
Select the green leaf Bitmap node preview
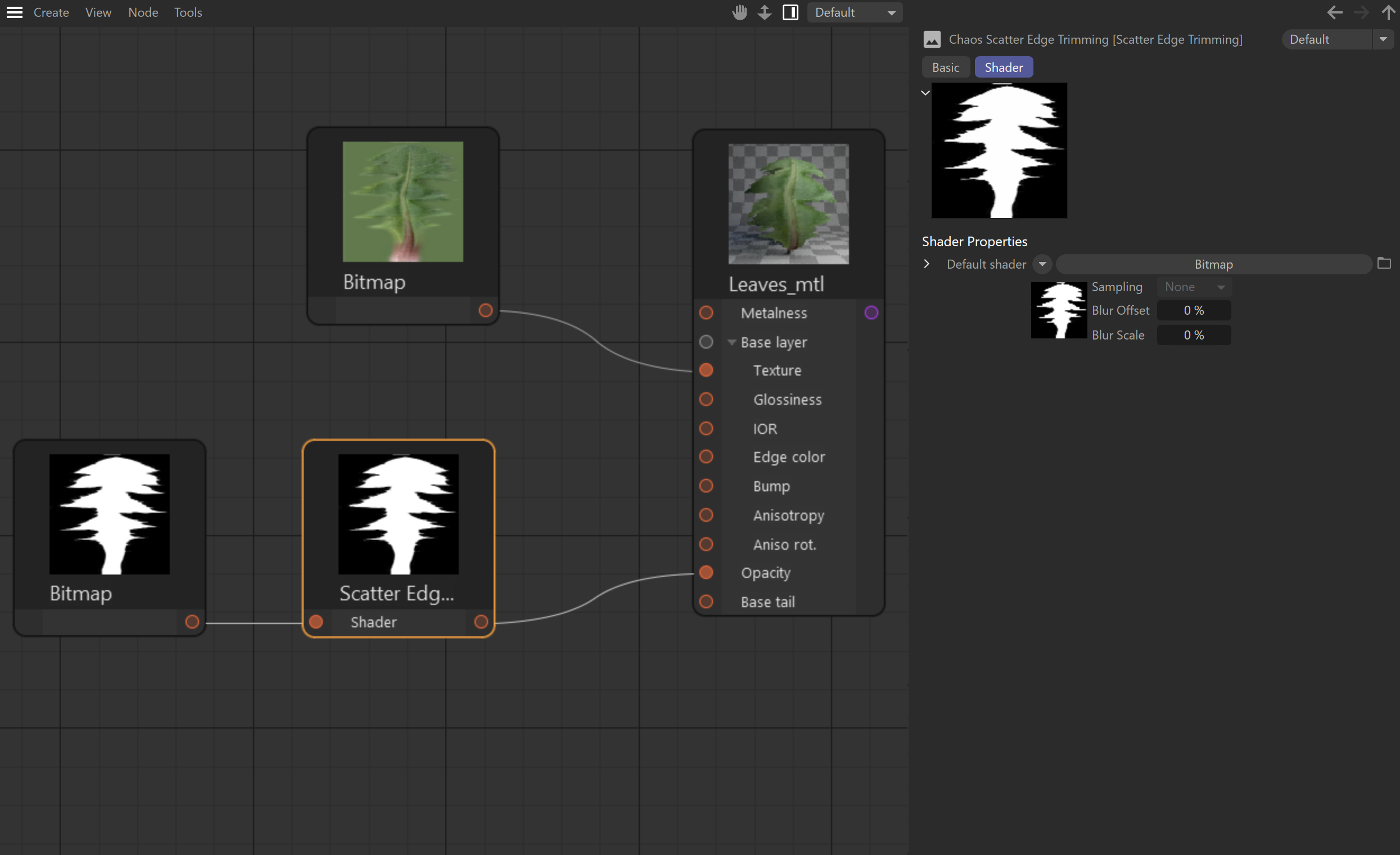coord(403,202)
